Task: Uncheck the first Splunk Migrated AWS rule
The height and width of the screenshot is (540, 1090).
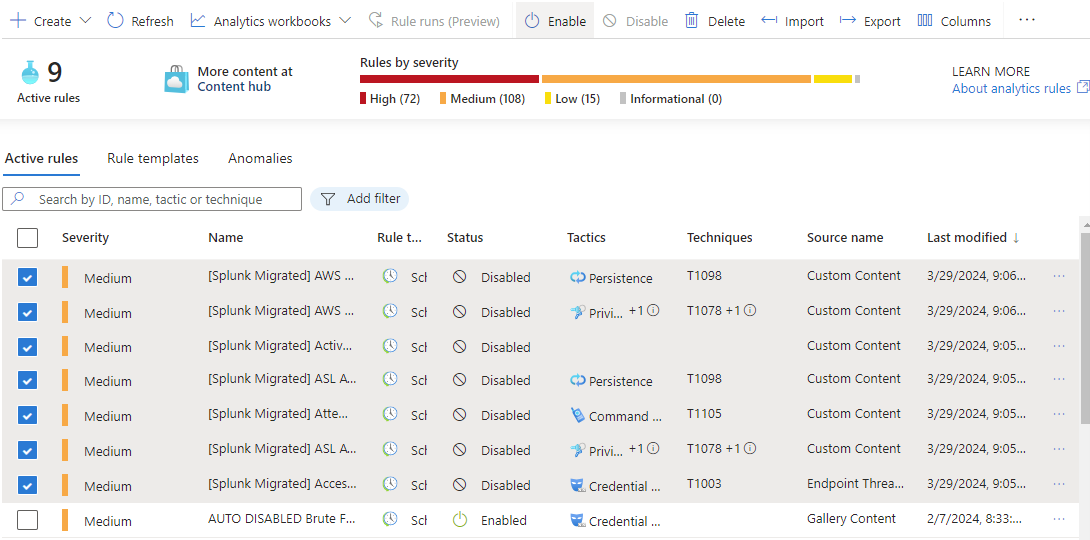Action: click(x=28, y=277)
